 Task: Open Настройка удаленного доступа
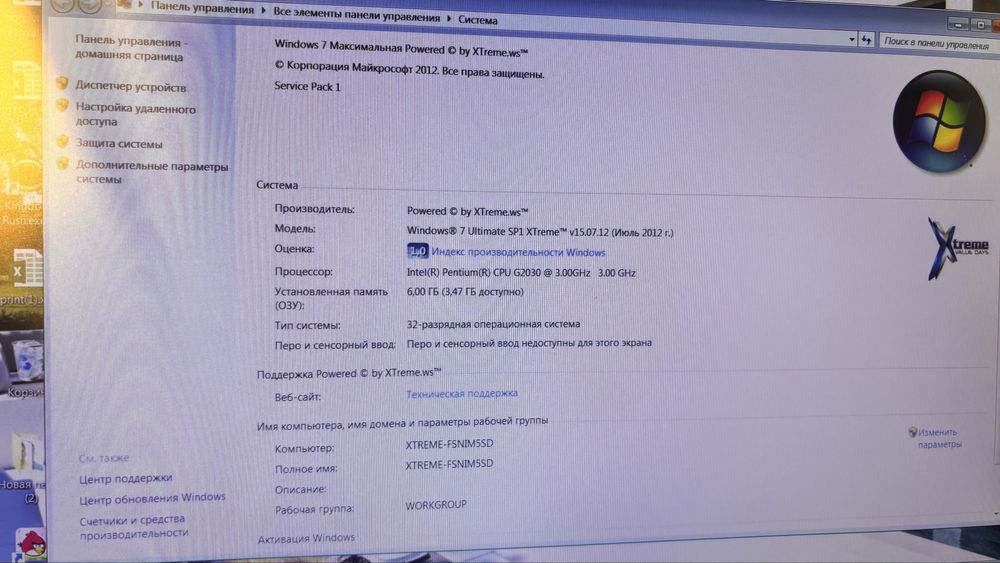coord(135,115)
